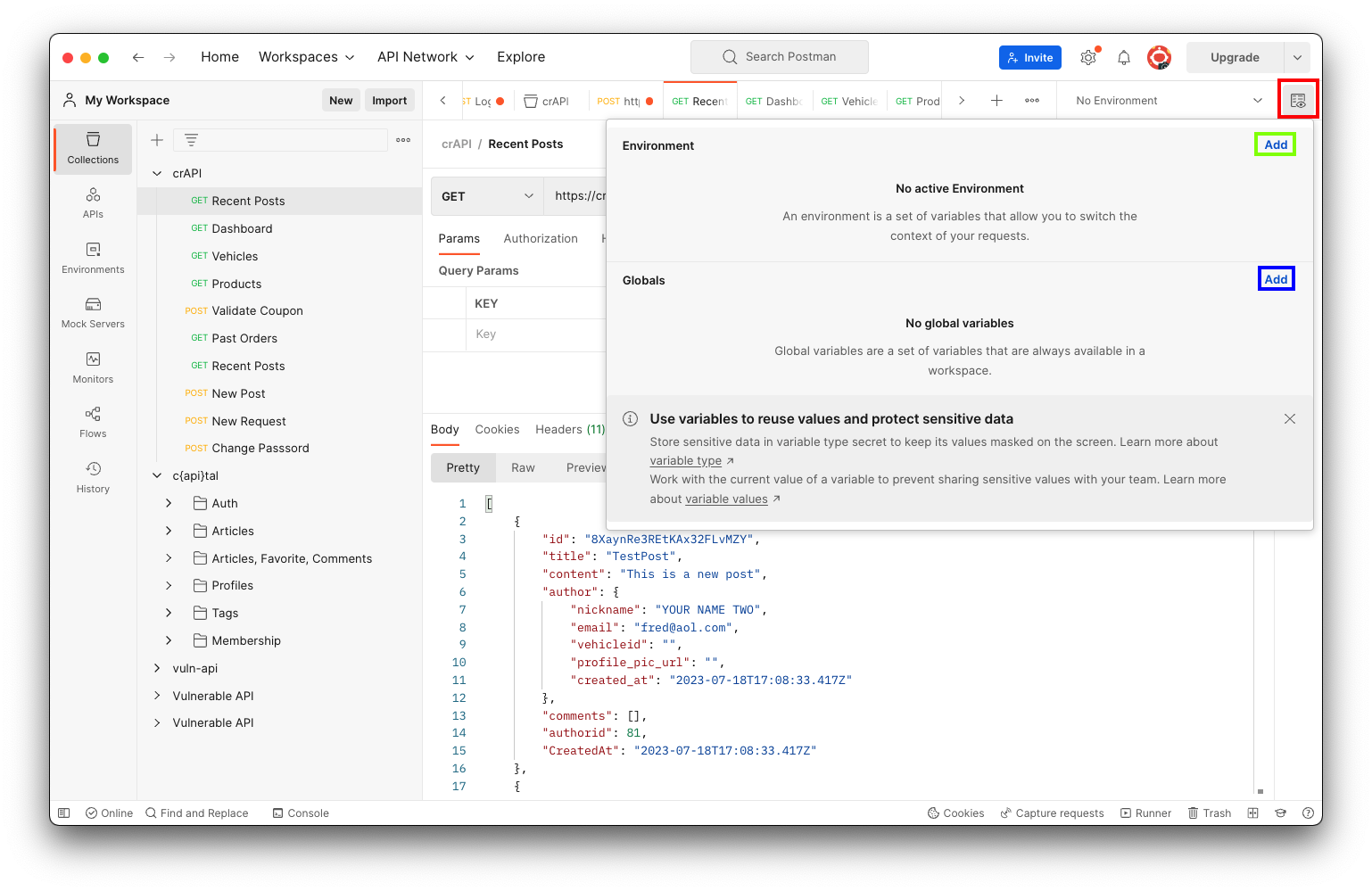Open the help icon in status bar

click(1308, 813)
